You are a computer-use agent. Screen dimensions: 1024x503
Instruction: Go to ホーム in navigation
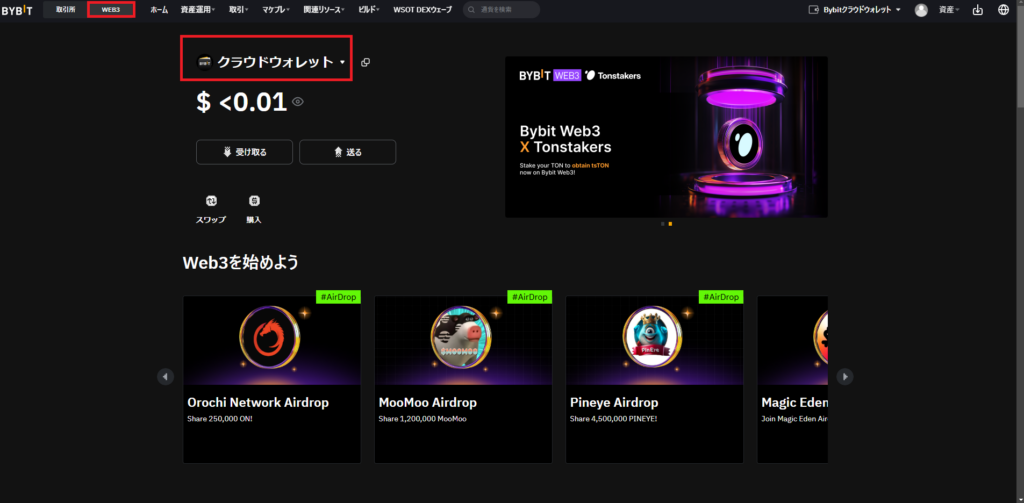tap(159, 10)
